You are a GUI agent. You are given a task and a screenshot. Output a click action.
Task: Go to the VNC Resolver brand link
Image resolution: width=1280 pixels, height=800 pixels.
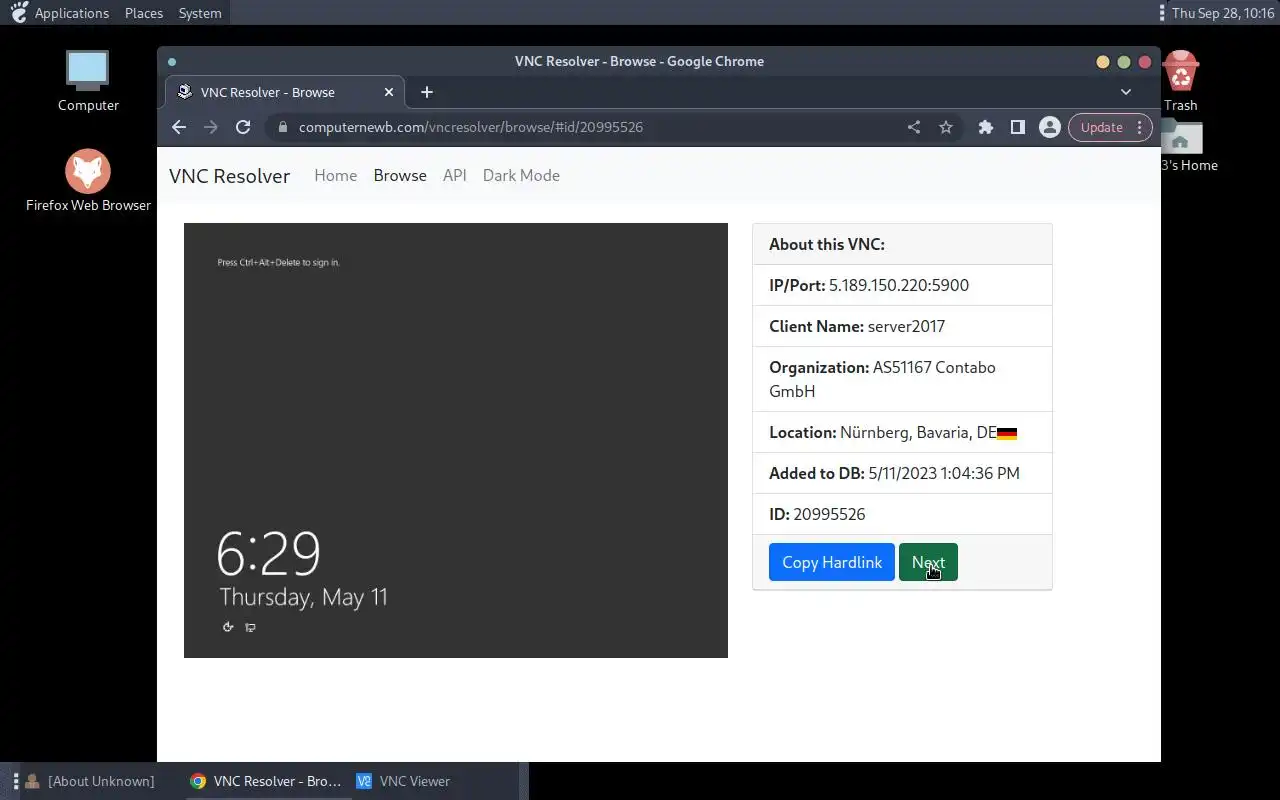tap(229, 176)
